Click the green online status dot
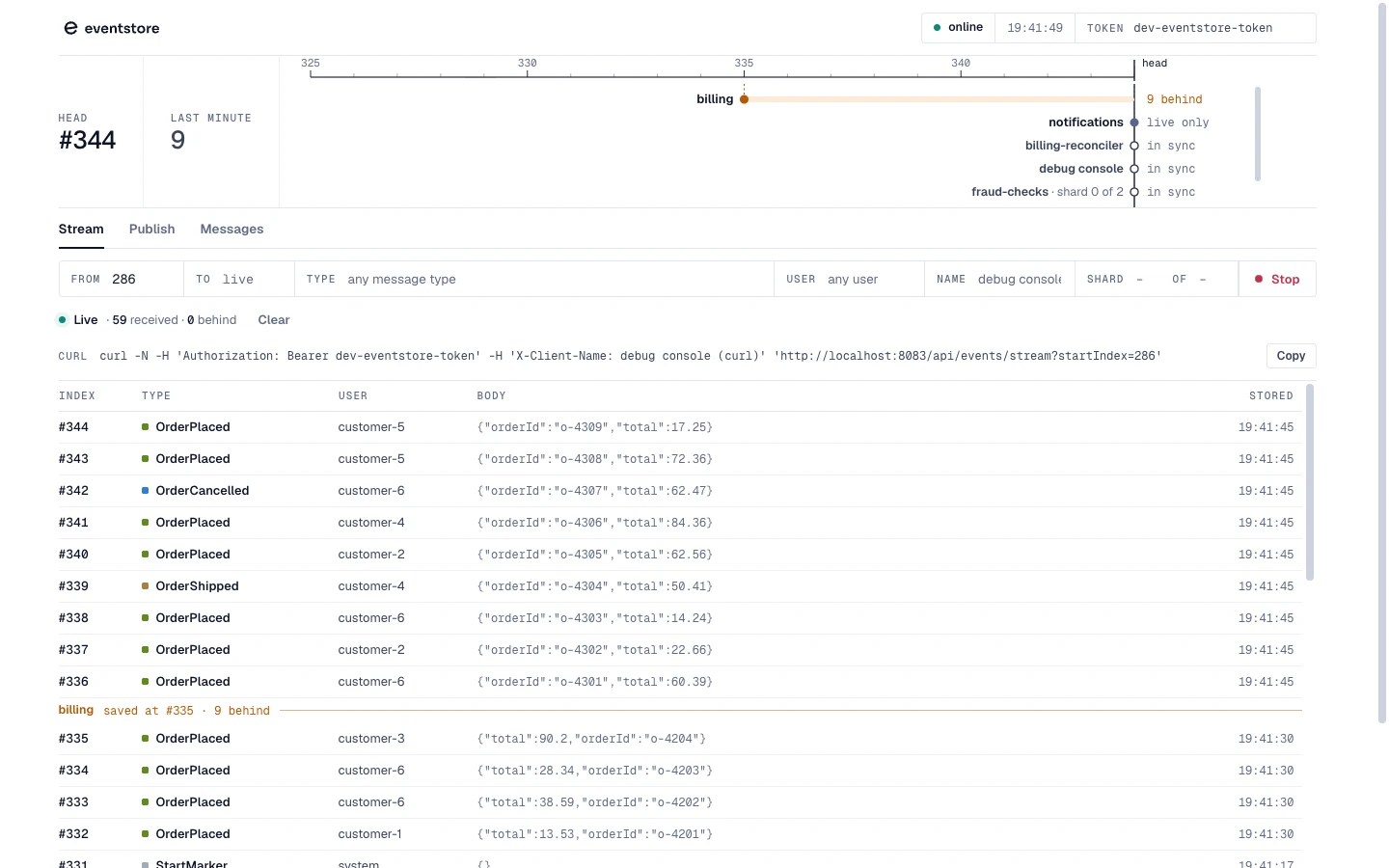This screenshot has height=868, width=1389. coord(937,28)
